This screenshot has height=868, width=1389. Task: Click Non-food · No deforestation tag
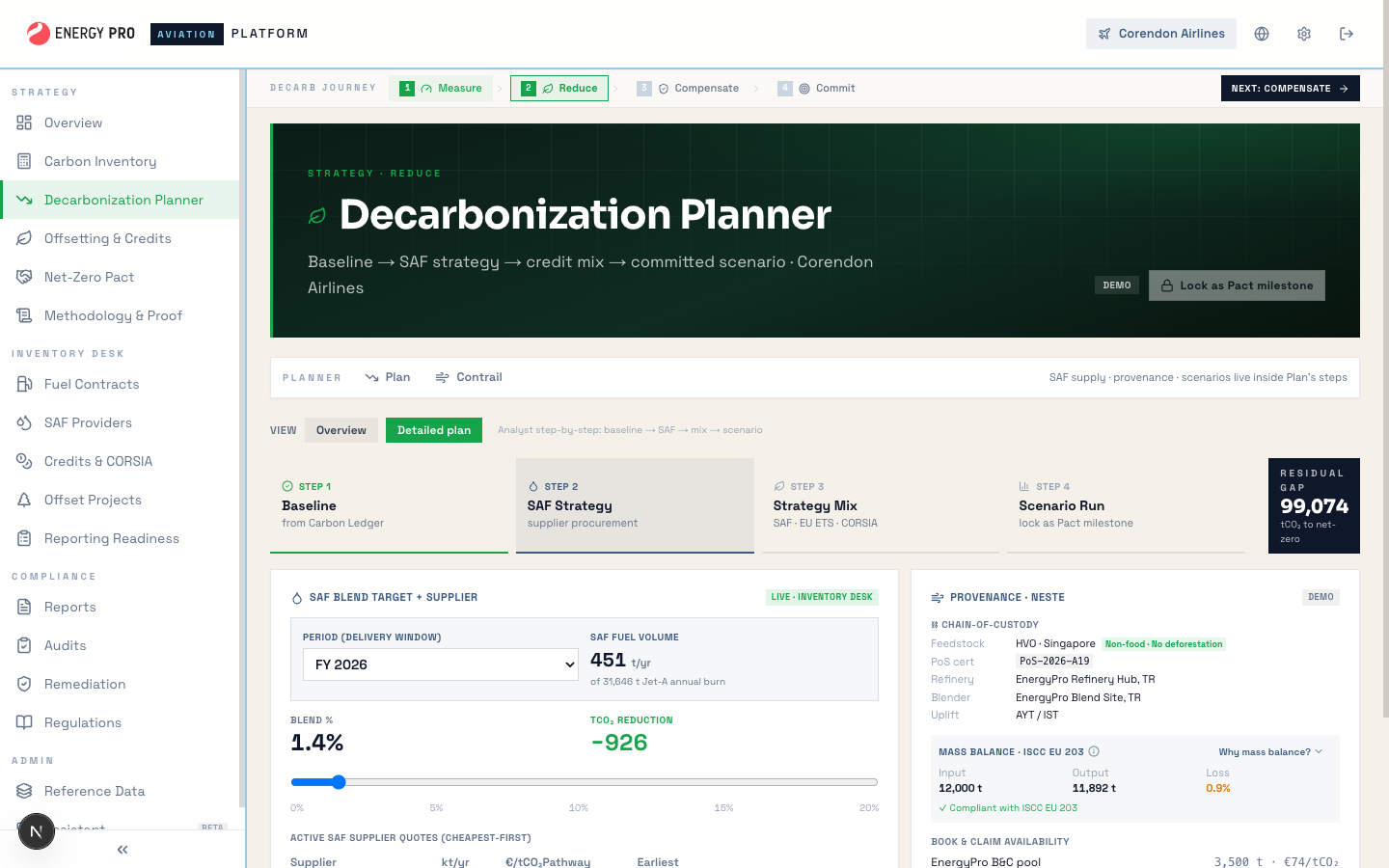pos(1164,644)
